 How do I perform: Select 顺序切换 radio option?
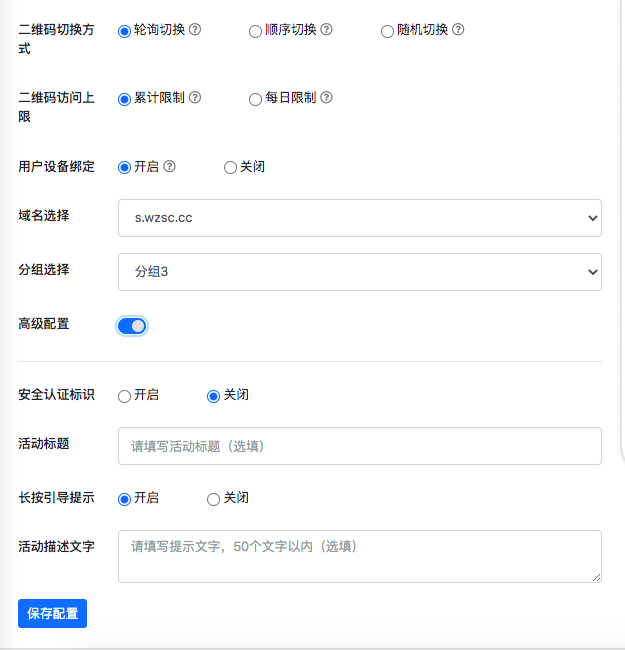pyautogui.click(x=256, y=31)
